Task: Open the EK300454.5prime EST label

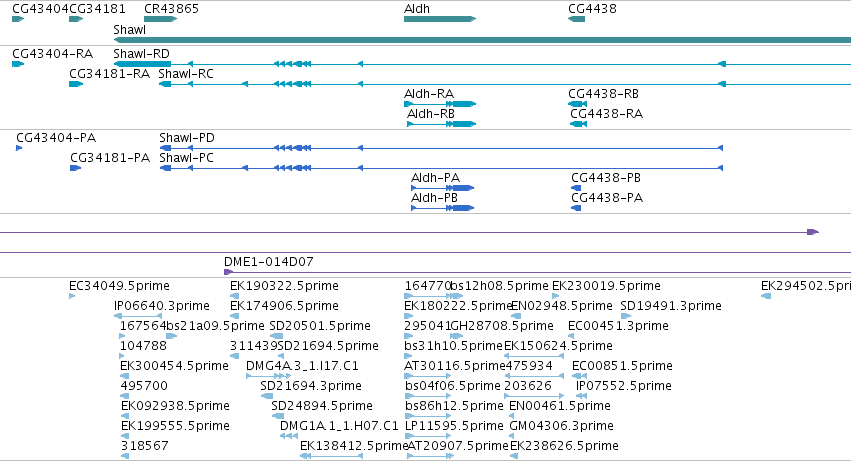Action: (174, 367)
